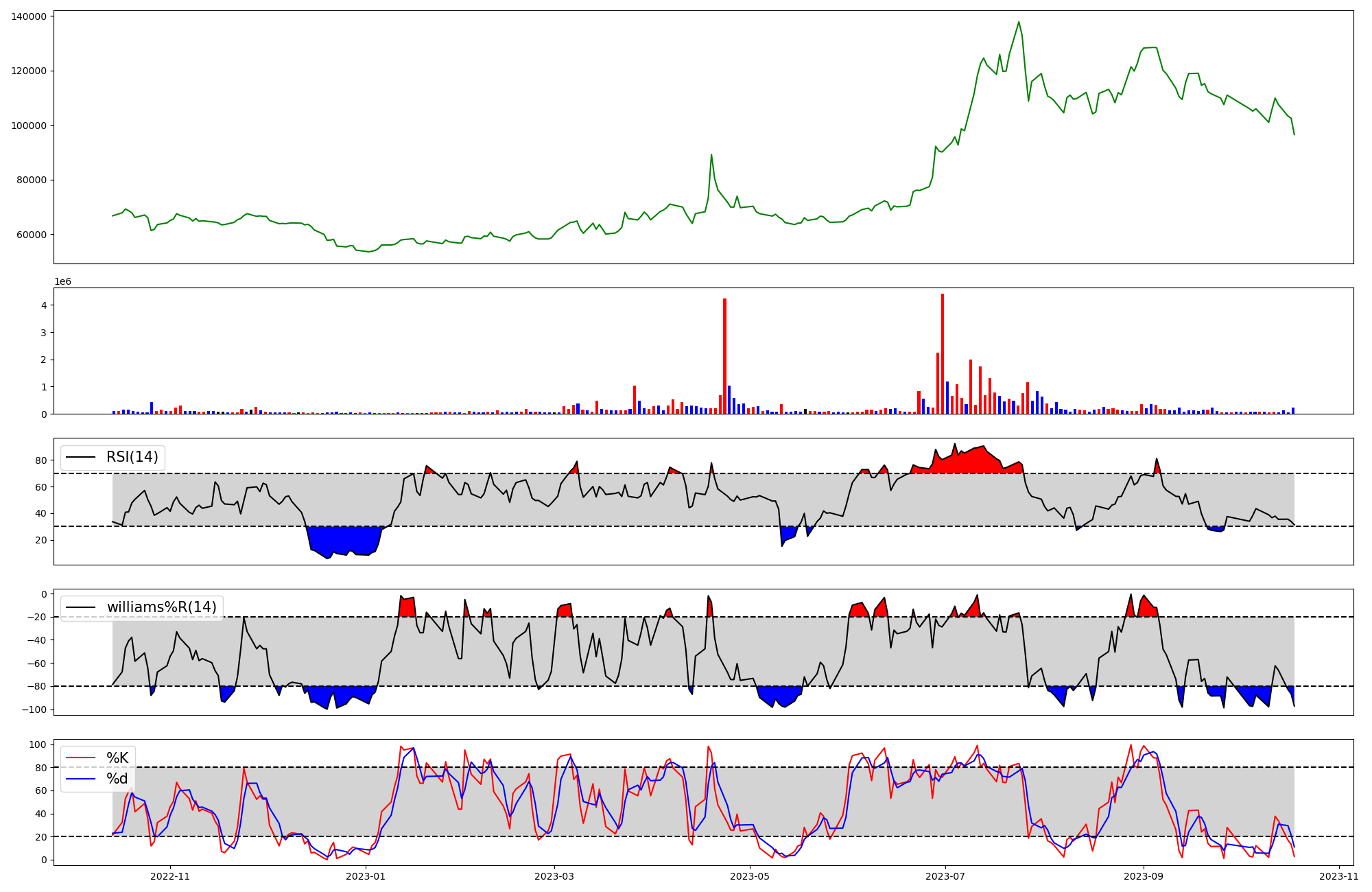Click the 2022-11 date tick label
Viewport: 1372px width, 892px height.
pyautogui.click(x=170, y=876)
